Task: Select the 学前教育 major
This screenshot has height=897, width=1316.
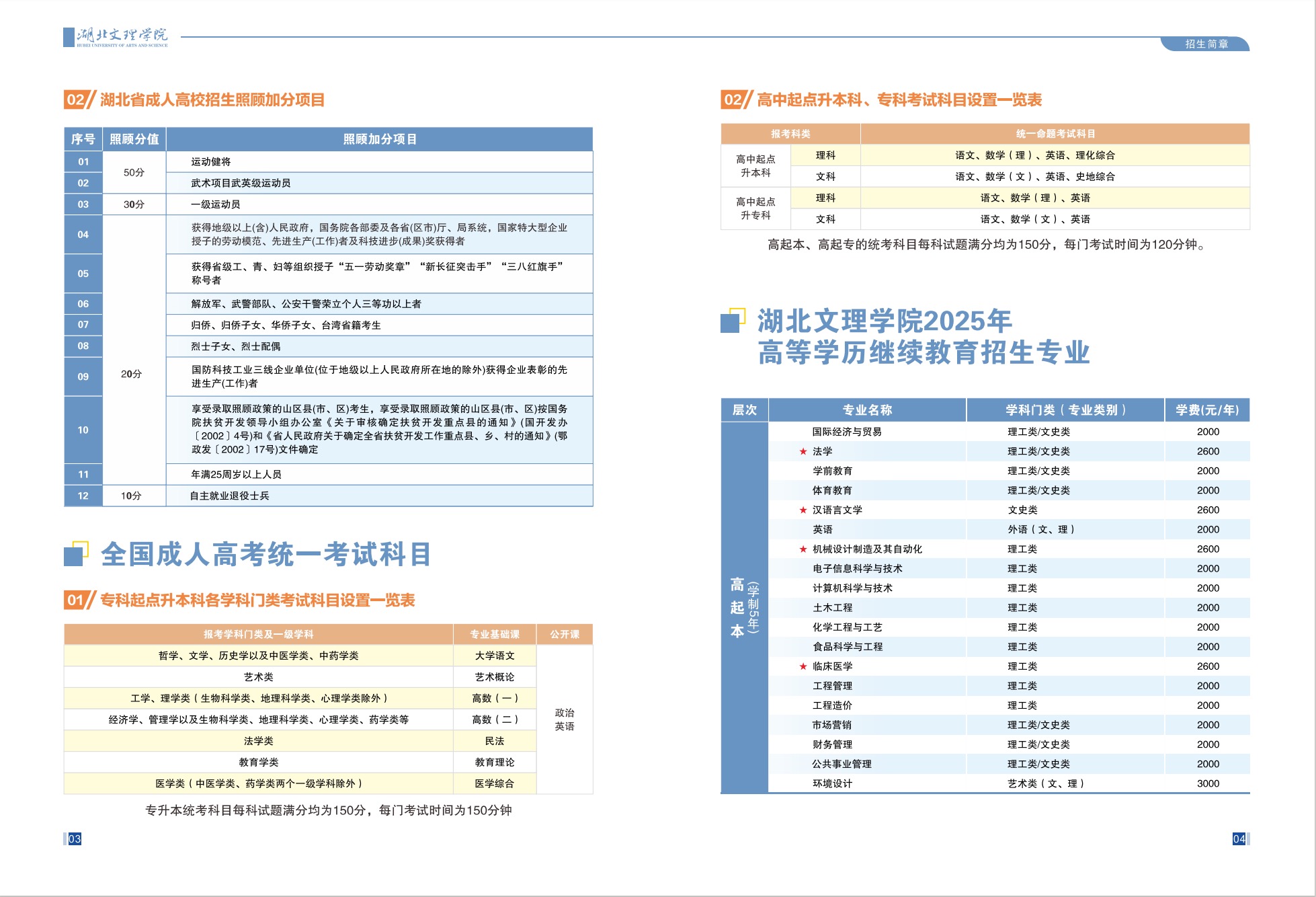Action: (832, 471)
